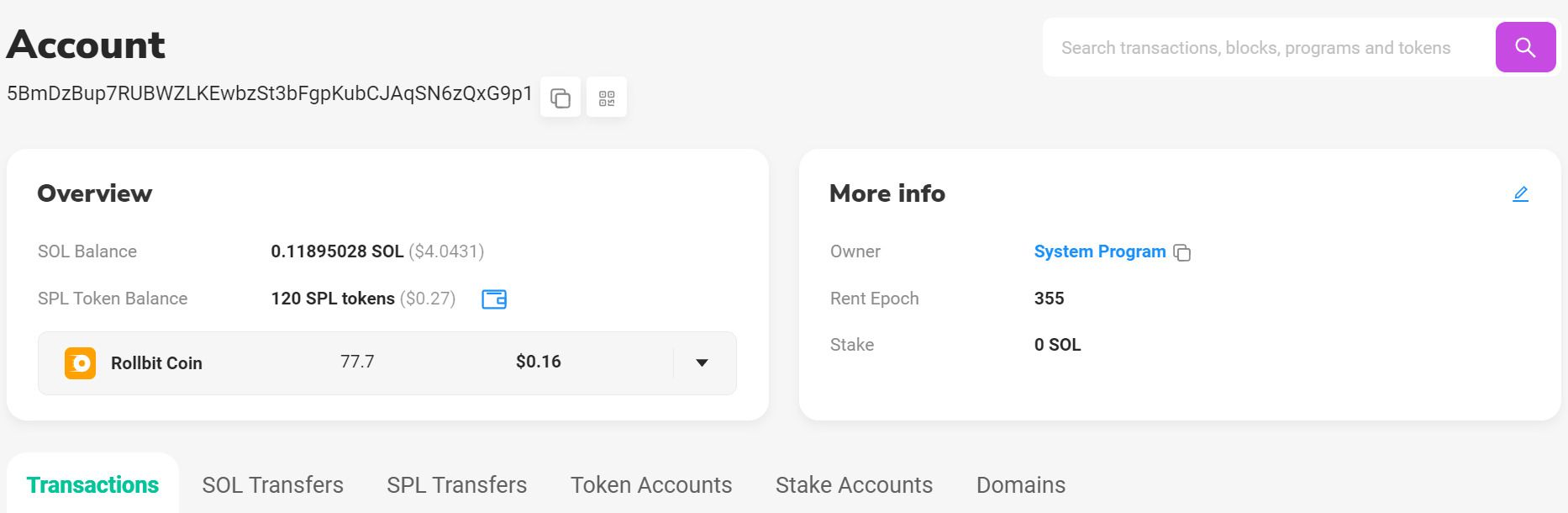Click the 0.11895028 SOL balance value

click(337, 251)
